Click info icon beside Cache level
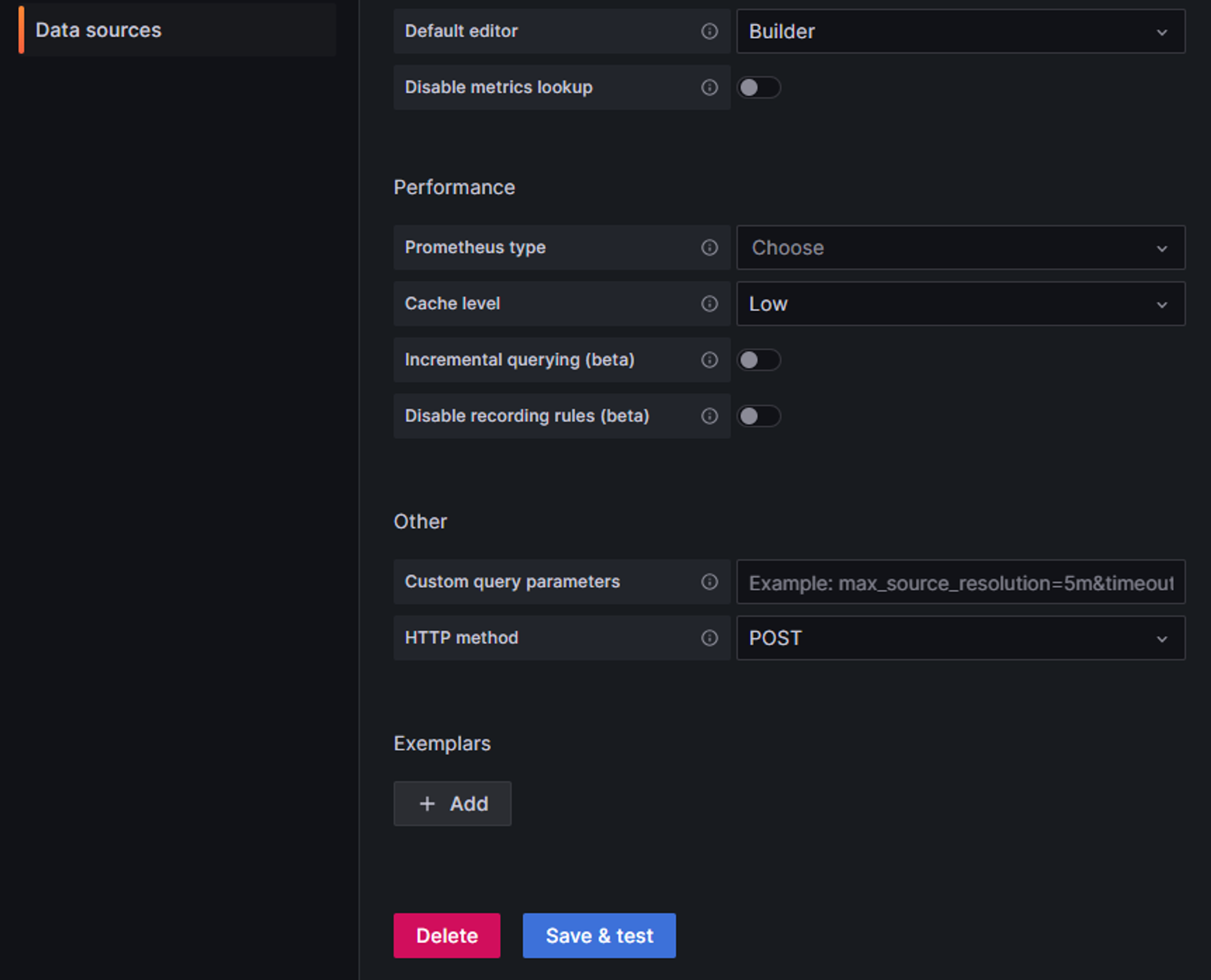 709,303
